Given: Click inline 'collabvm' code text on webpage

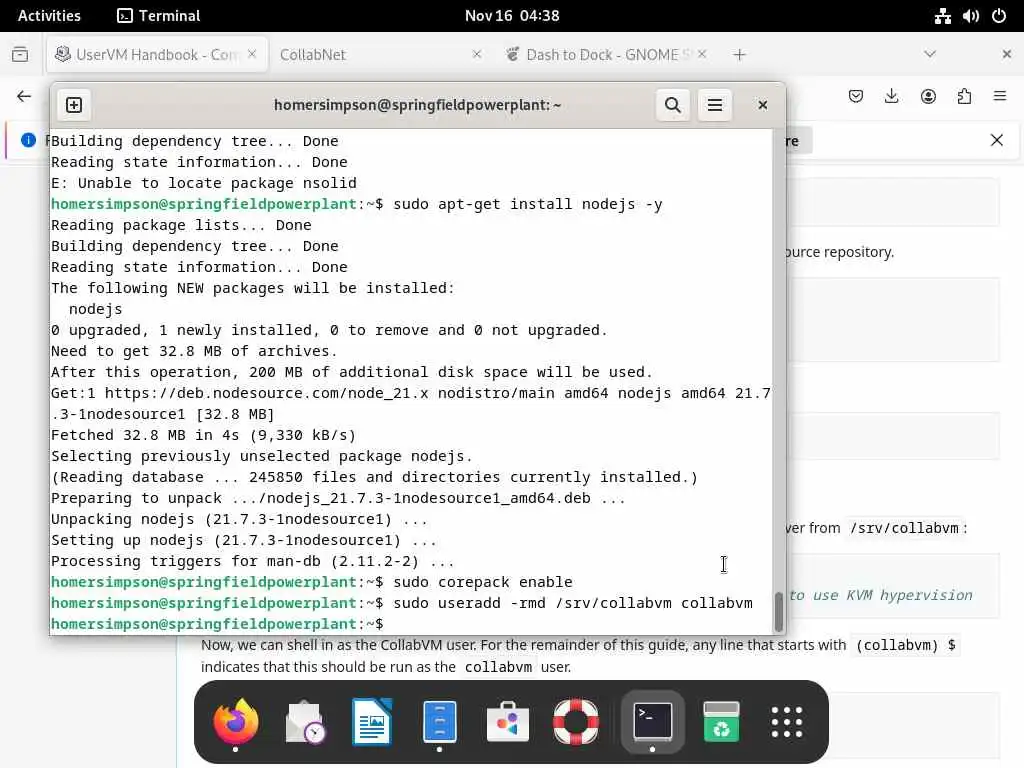Looking at the screenshot, I should [498, 667].
